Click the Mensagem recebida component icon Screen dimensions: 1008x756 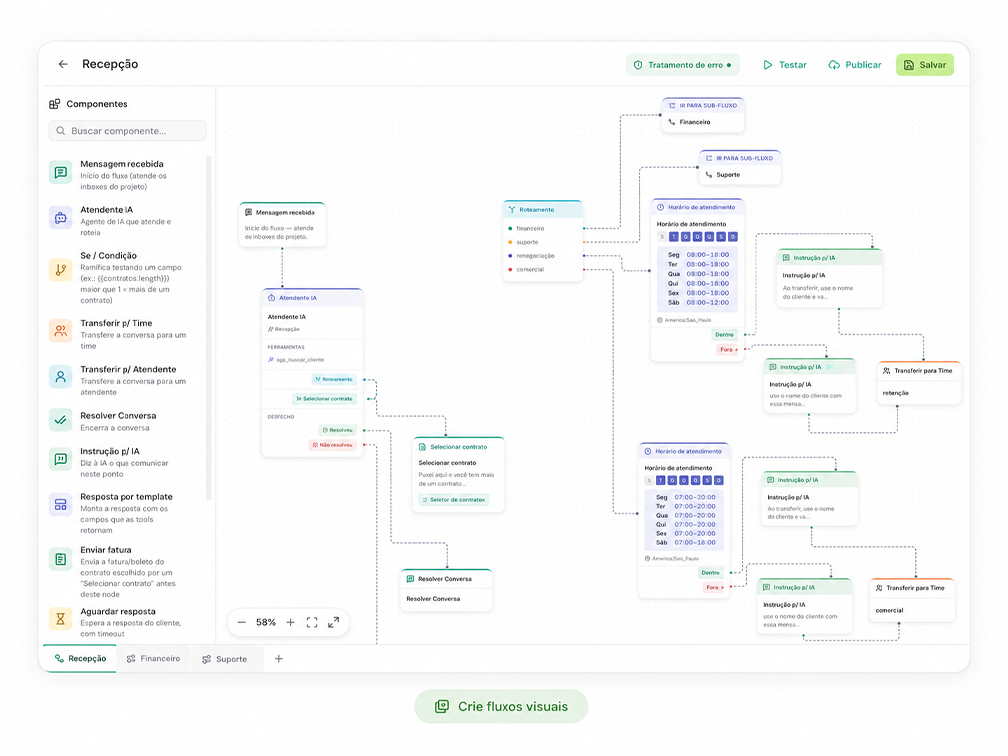coord(60,172)
